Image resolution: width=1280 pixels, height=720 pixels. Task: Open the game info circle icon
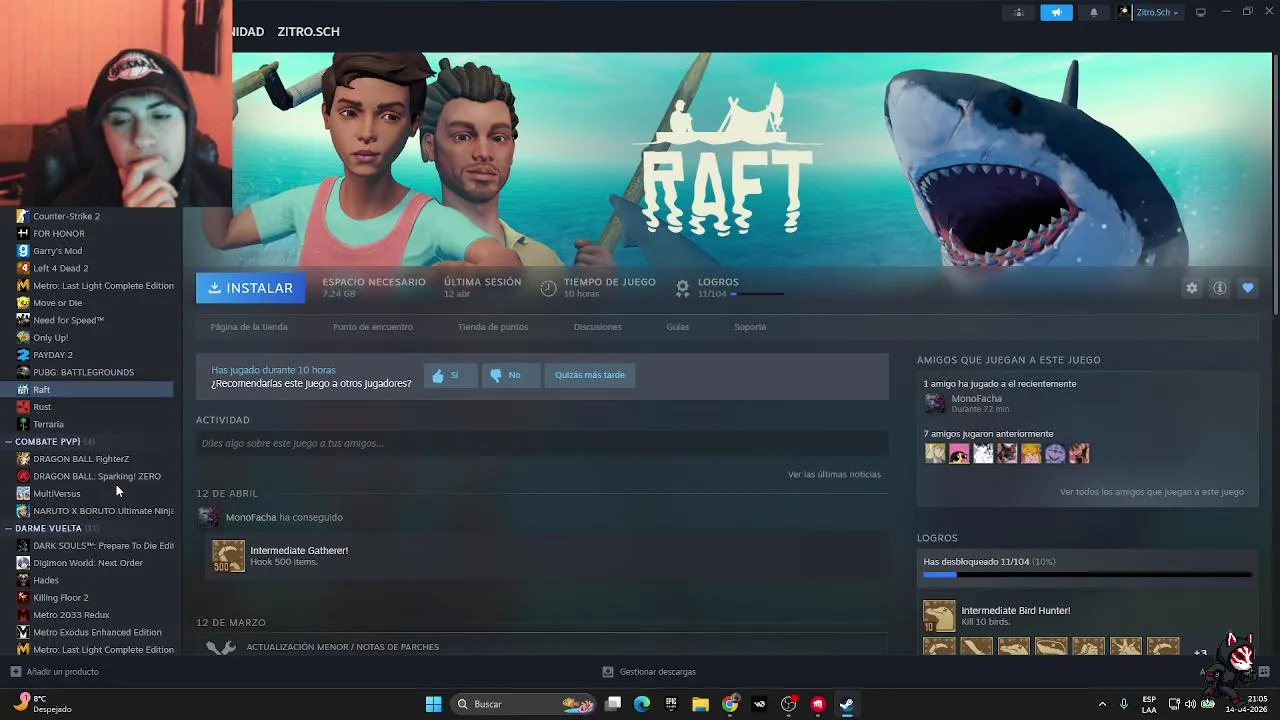pyautogui.click(x=1220, y=288)
